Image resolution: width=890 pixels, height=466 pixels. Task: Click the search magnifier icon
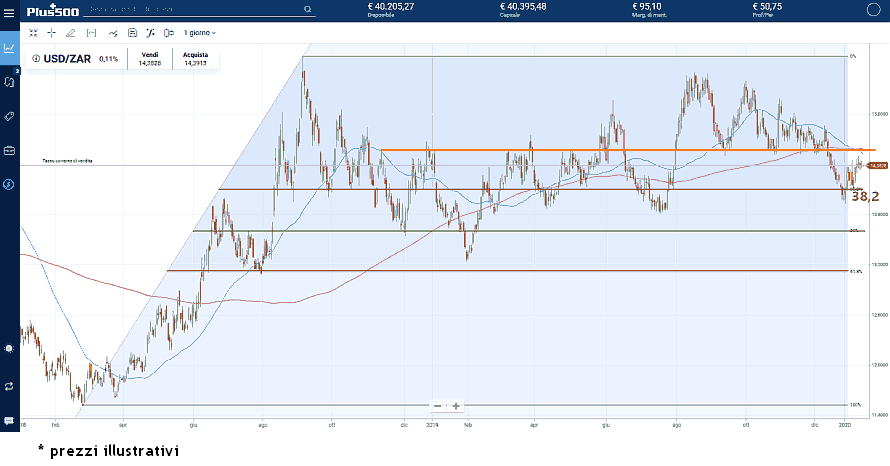[307, 9]
